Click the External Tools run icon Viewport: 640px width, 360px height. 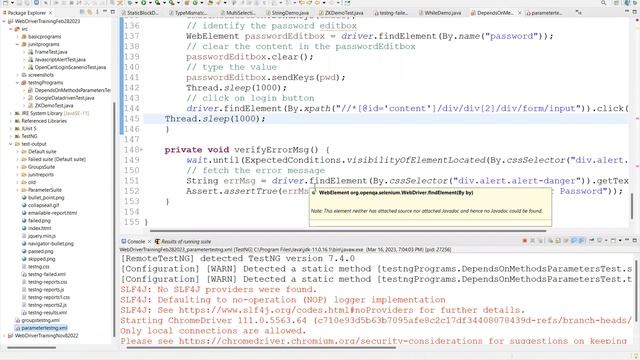point(172,3)
